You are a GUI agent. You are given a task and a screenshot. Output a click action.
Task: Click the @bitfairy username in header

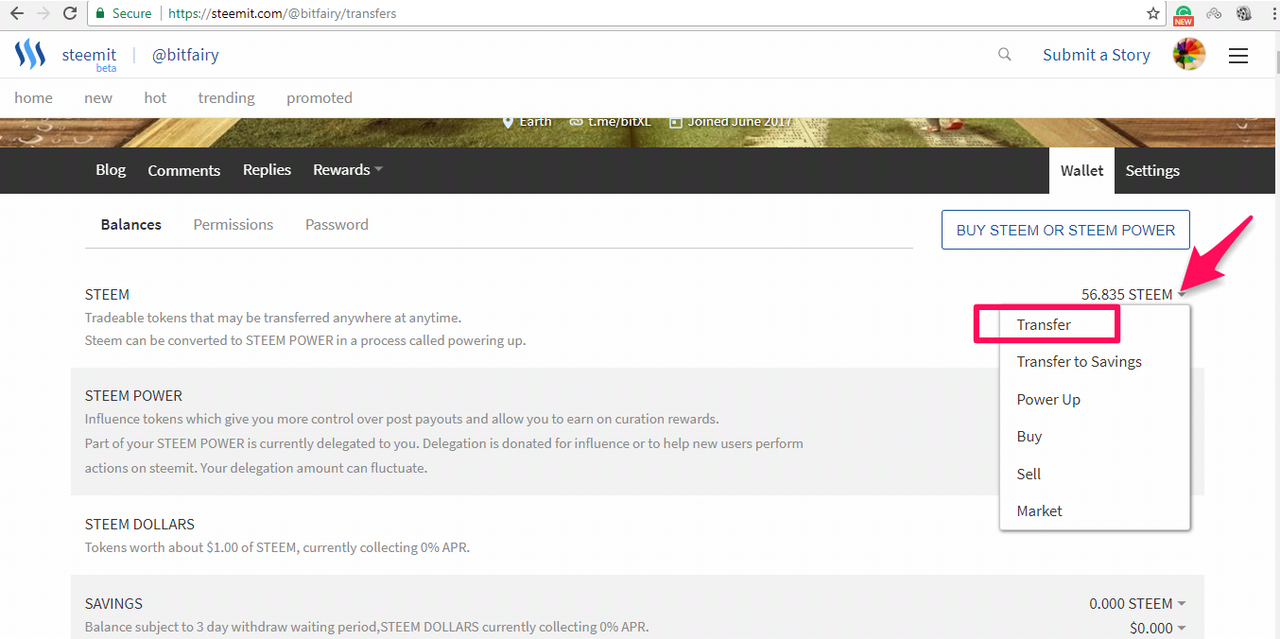click(x=185, y=55)
